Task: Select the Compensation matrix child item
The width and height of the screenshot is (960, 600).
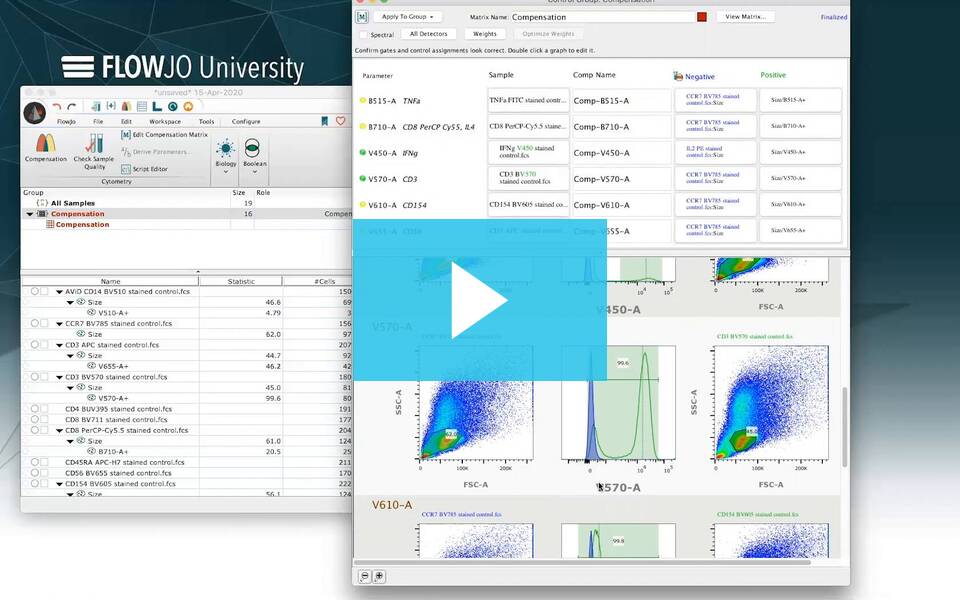Action: tap(82, 225)
